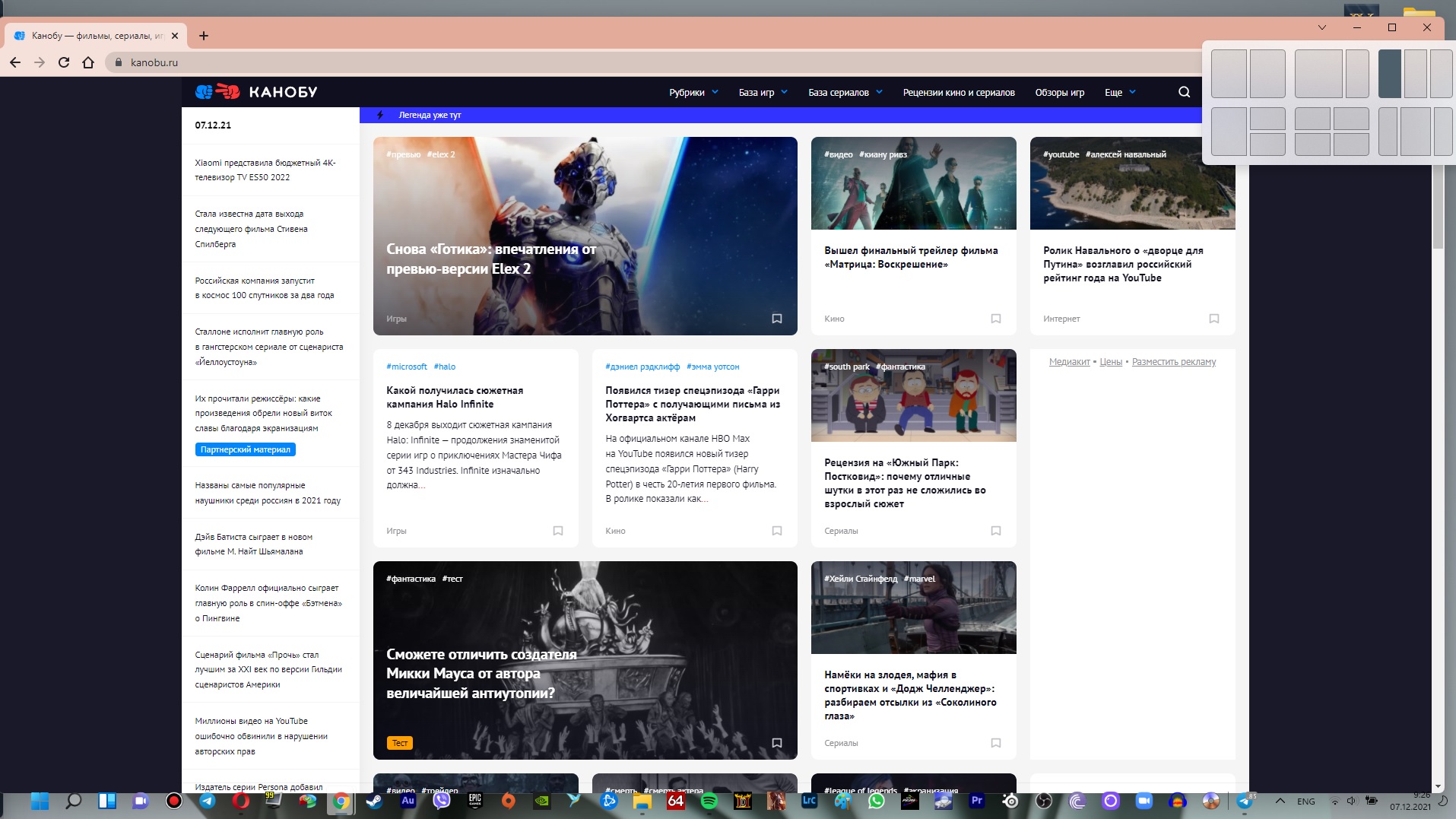Image resolution: width=1456 pixels, height=819 pixels.
Task: Show hidden tray icons with the chevron
Action: [x=1280, y=802]
